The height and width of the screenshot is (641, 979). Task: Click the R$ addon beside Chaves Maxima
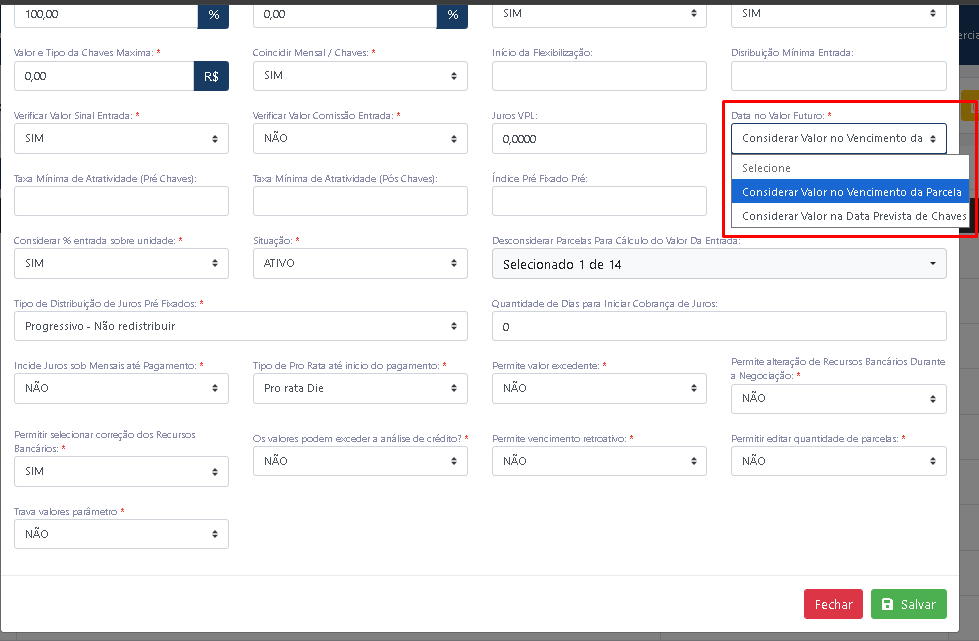[211, 76]
